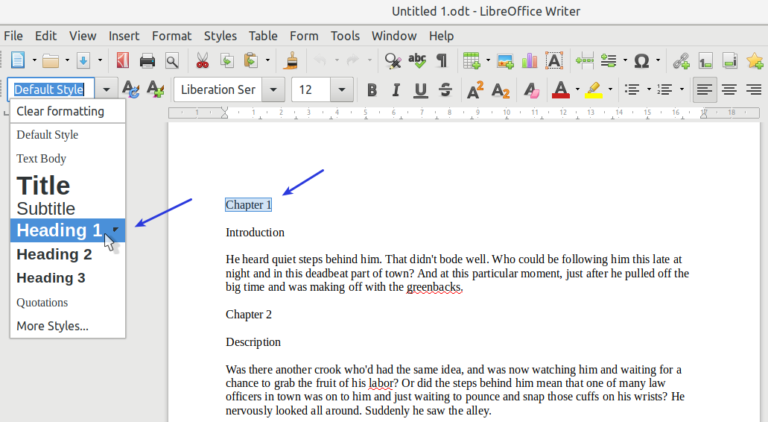768x422 pixels.
Task: Click the Insert Table icon
Action: point(472,61)
